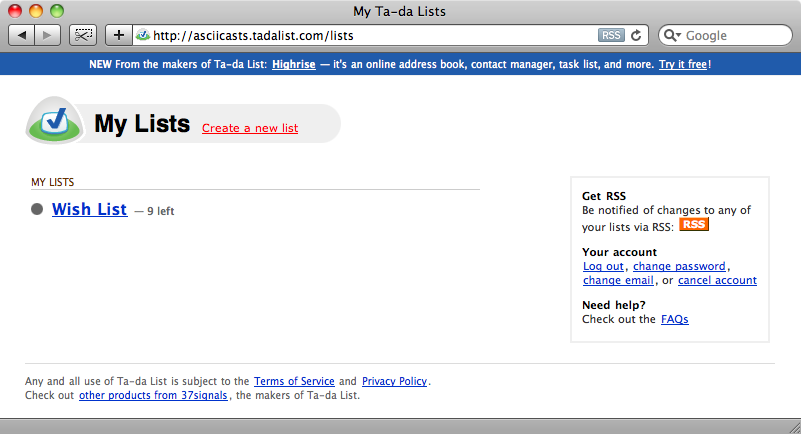Click the RSS badge in address bar

[611, 35]
